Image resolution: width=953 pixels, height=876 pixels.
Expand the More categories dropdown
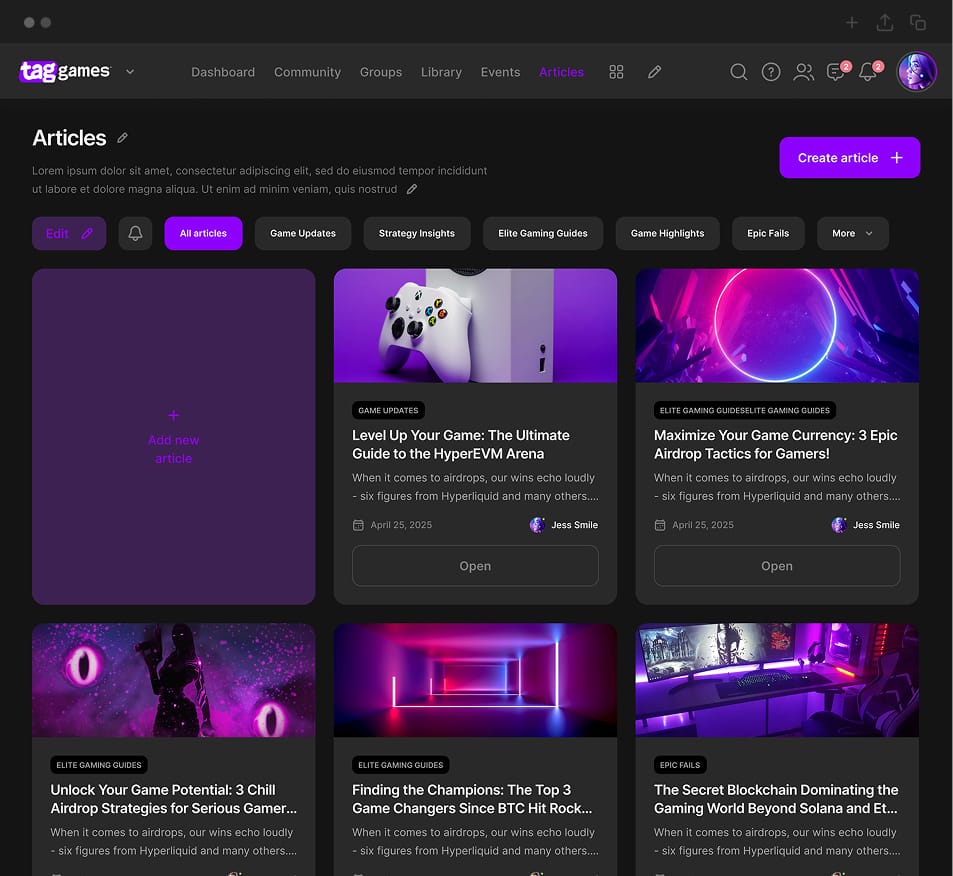pos(852,233)
